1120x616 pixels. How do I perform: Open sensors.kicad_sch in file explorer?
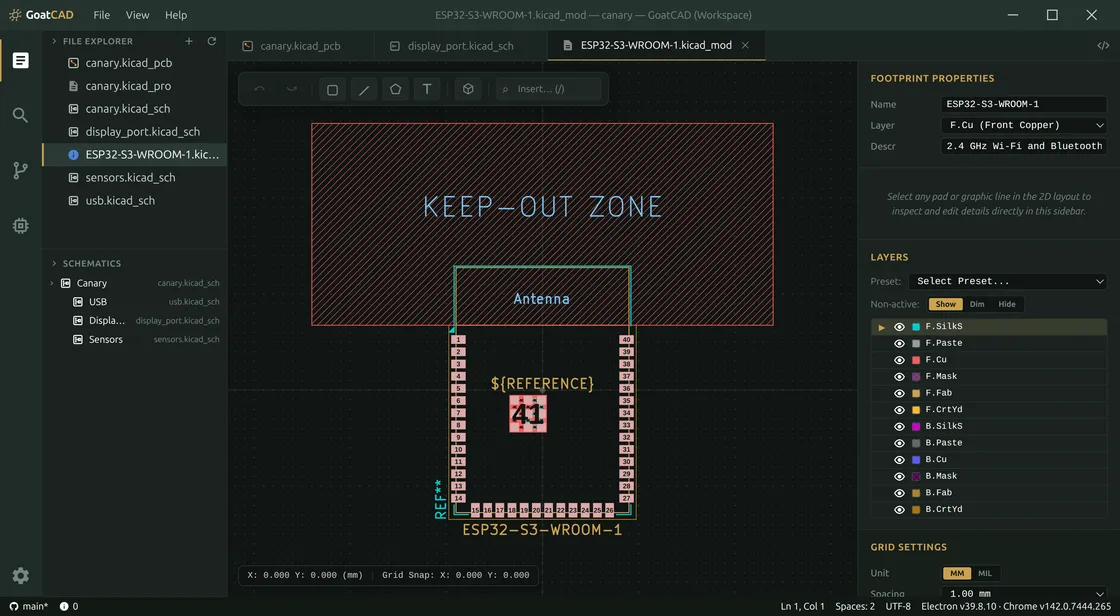[x=135, y=177]
